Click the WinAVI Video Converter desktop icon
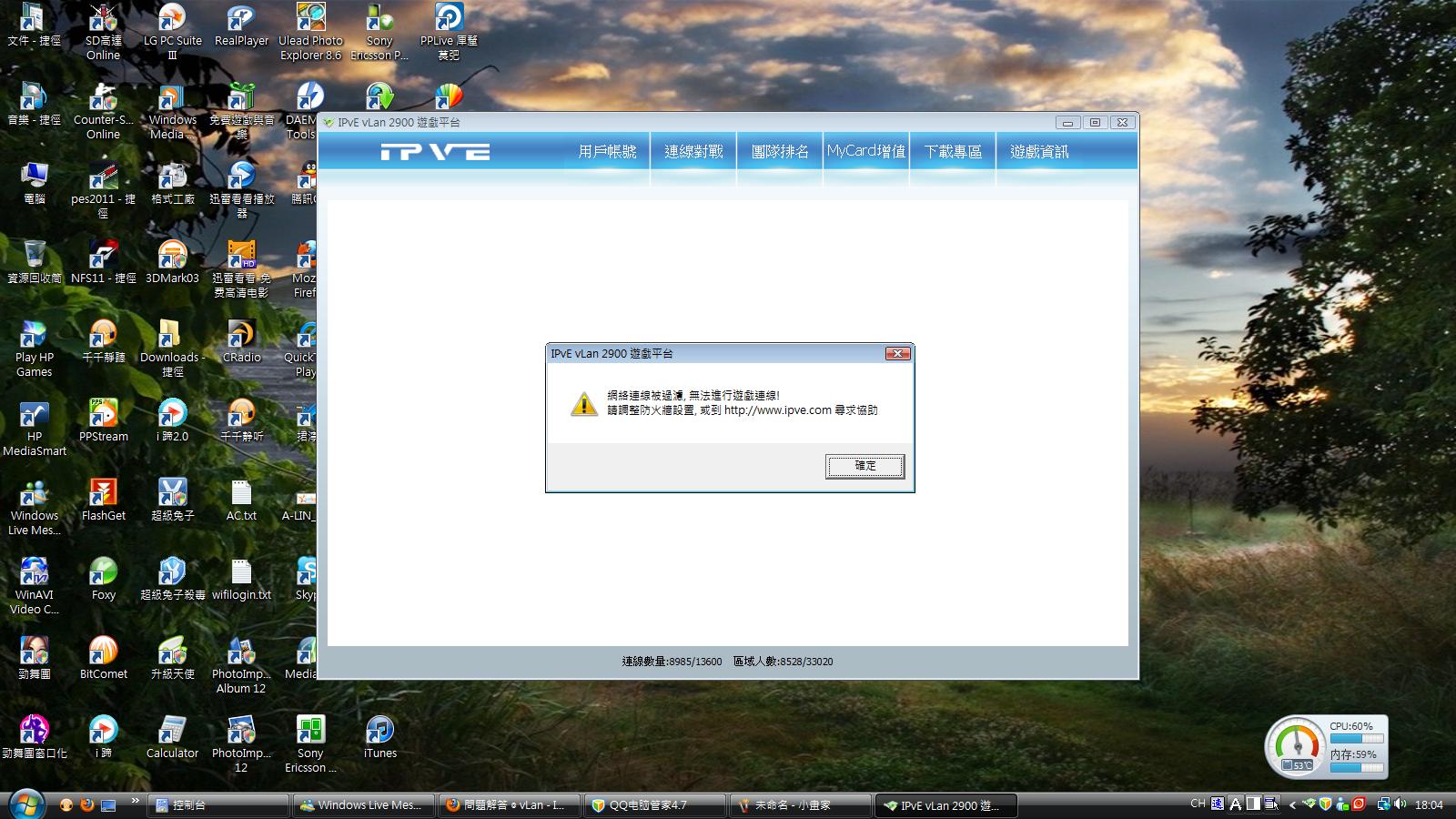The image size is (1456, 819). (x=34, y=586)
